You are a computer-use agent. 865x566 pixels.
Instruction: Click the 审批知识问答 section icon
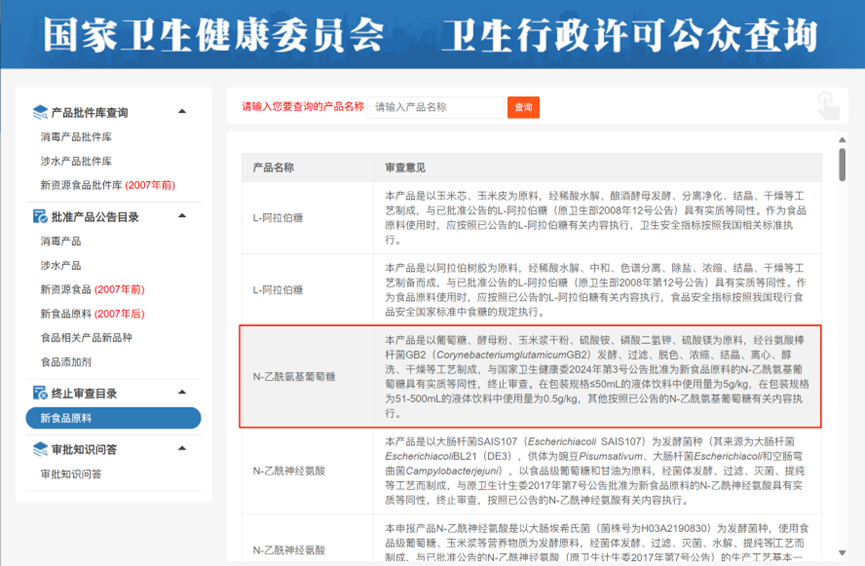40,449
